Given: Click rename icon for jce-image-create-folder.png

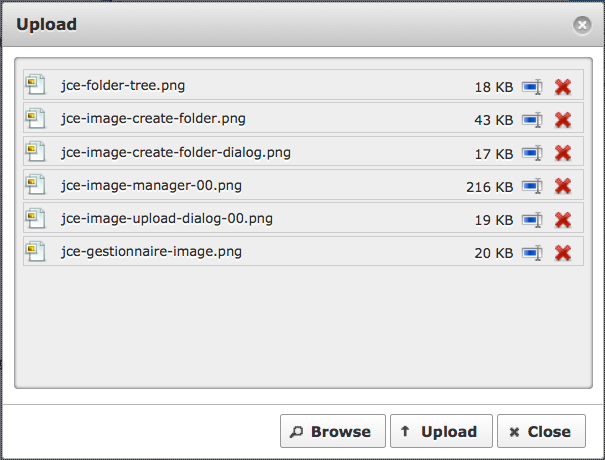Looking at the screenshot, I should tap(532, 120).
